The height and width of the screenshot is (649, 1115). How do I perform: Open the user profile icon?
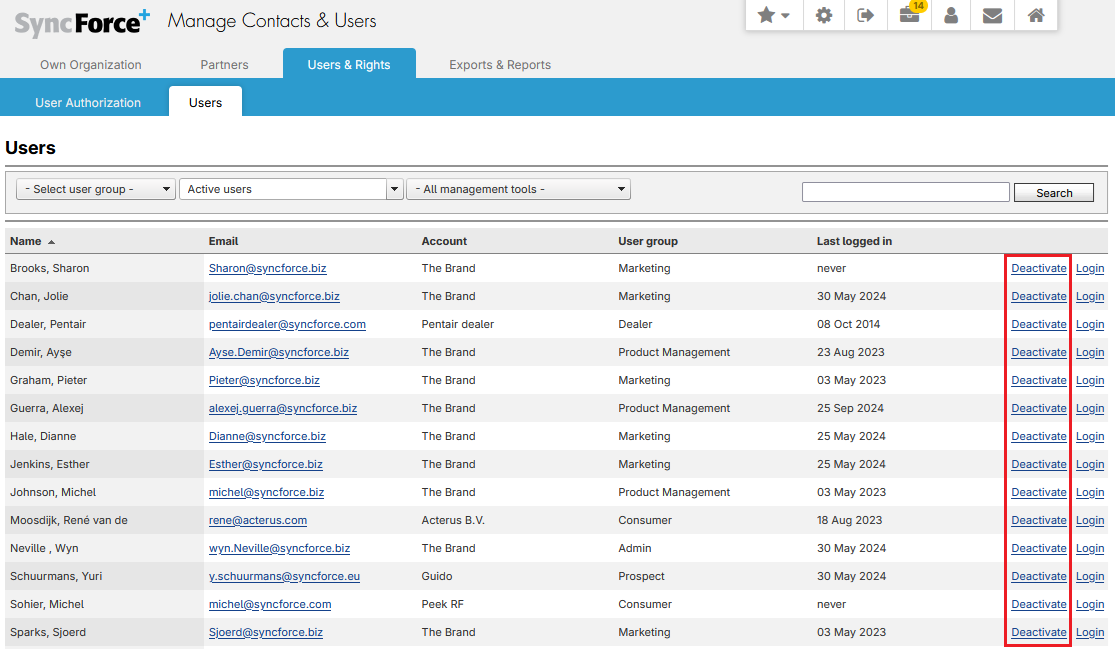(x=952, y=16)
